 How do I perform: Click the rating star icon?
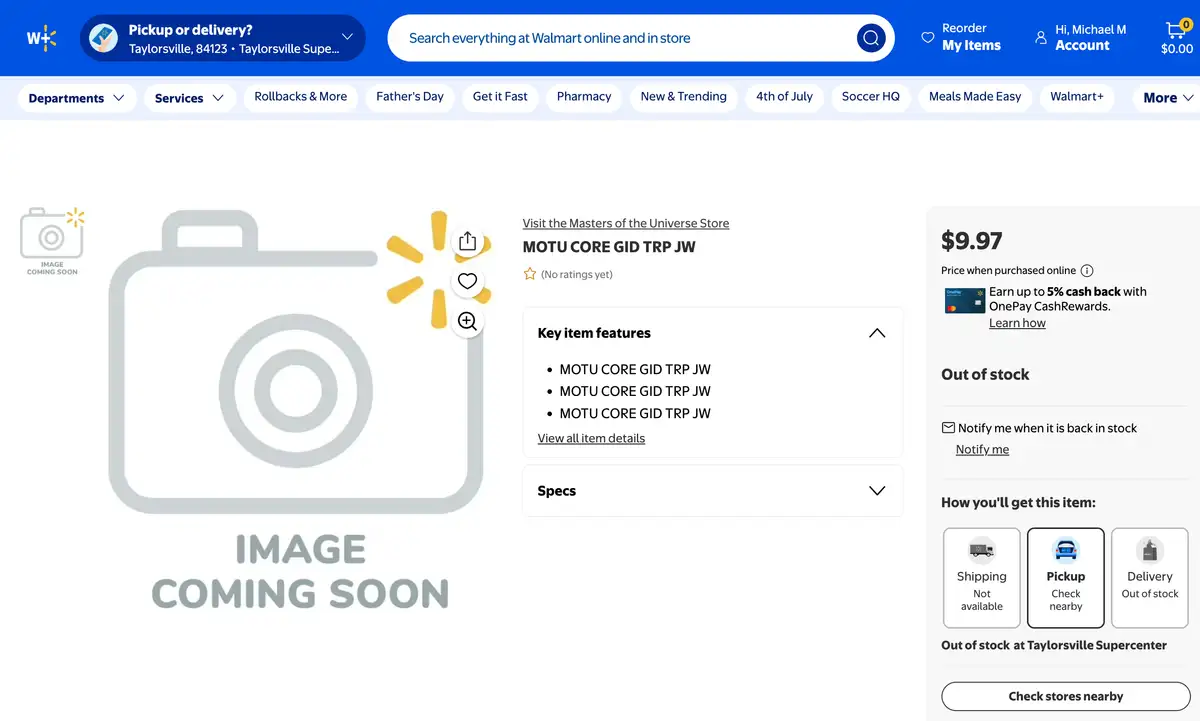(x=530, y=274)
